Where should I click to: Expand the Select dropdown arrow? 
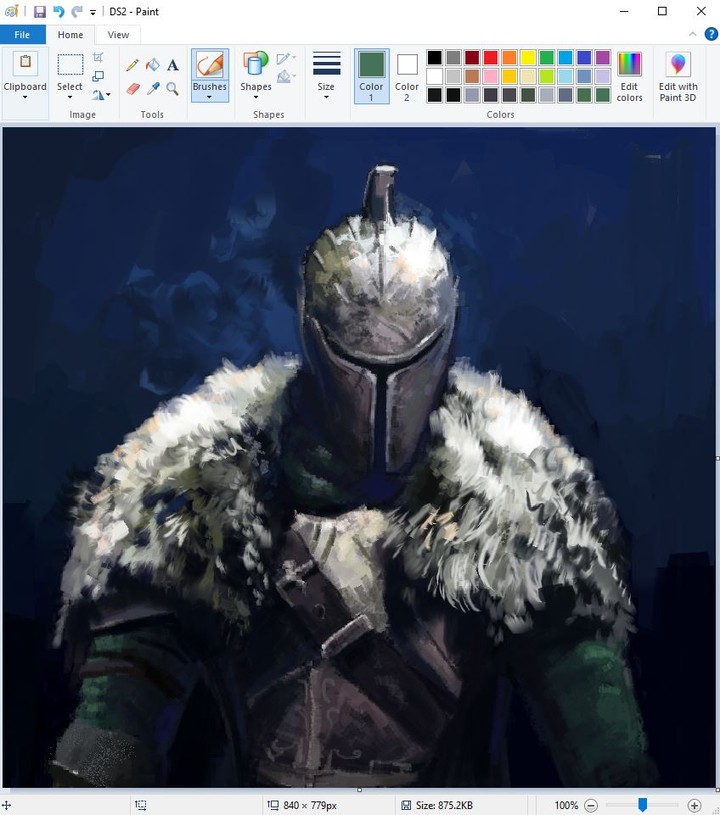(70, 97)
